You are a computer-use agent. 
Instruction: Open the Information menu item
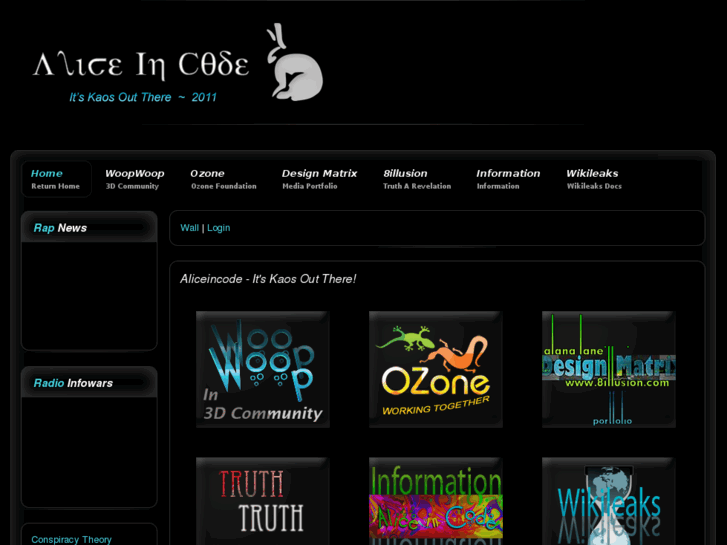coord(508,179)
